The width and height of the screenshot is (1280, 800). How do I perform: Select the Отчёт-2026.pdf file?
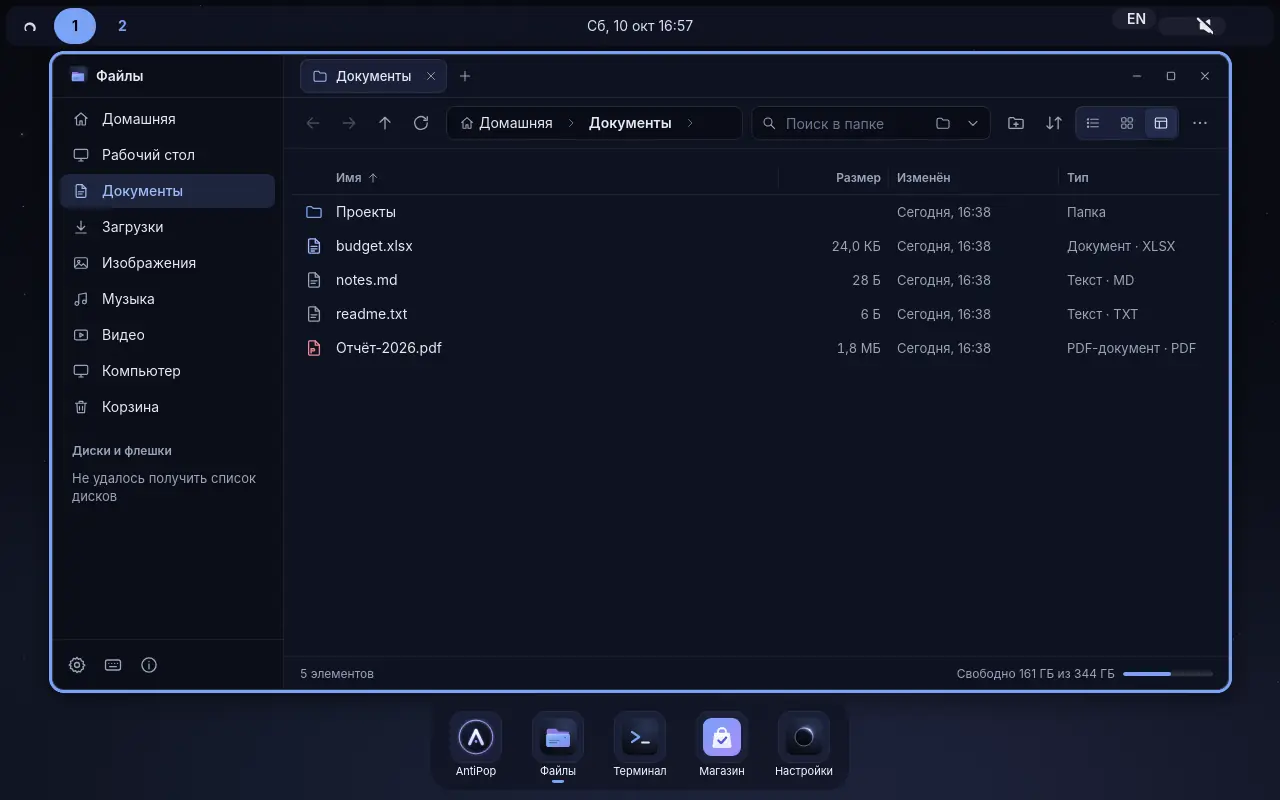tap(756, 348)
